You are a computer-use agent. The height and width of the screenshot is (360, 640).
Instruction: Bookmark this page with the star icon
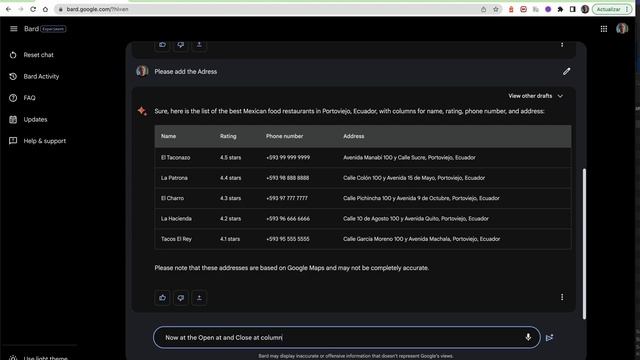pos(496,9)
